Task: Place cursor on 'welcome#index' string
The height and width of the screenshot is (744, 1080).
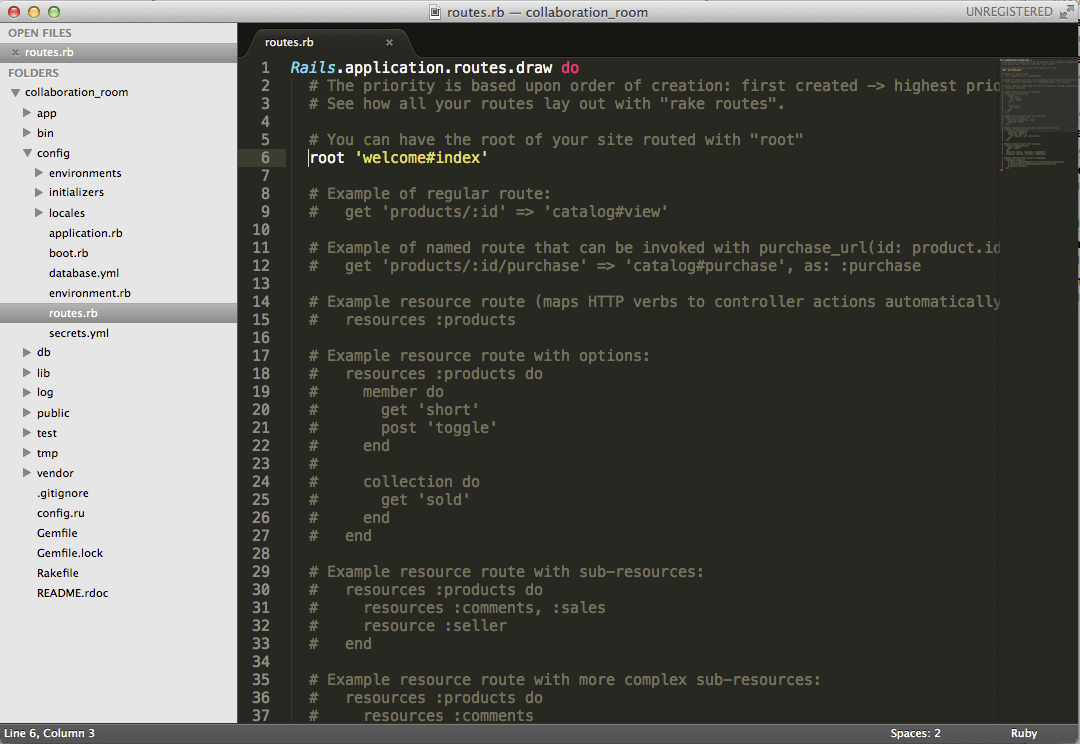Action: [422, 158]
